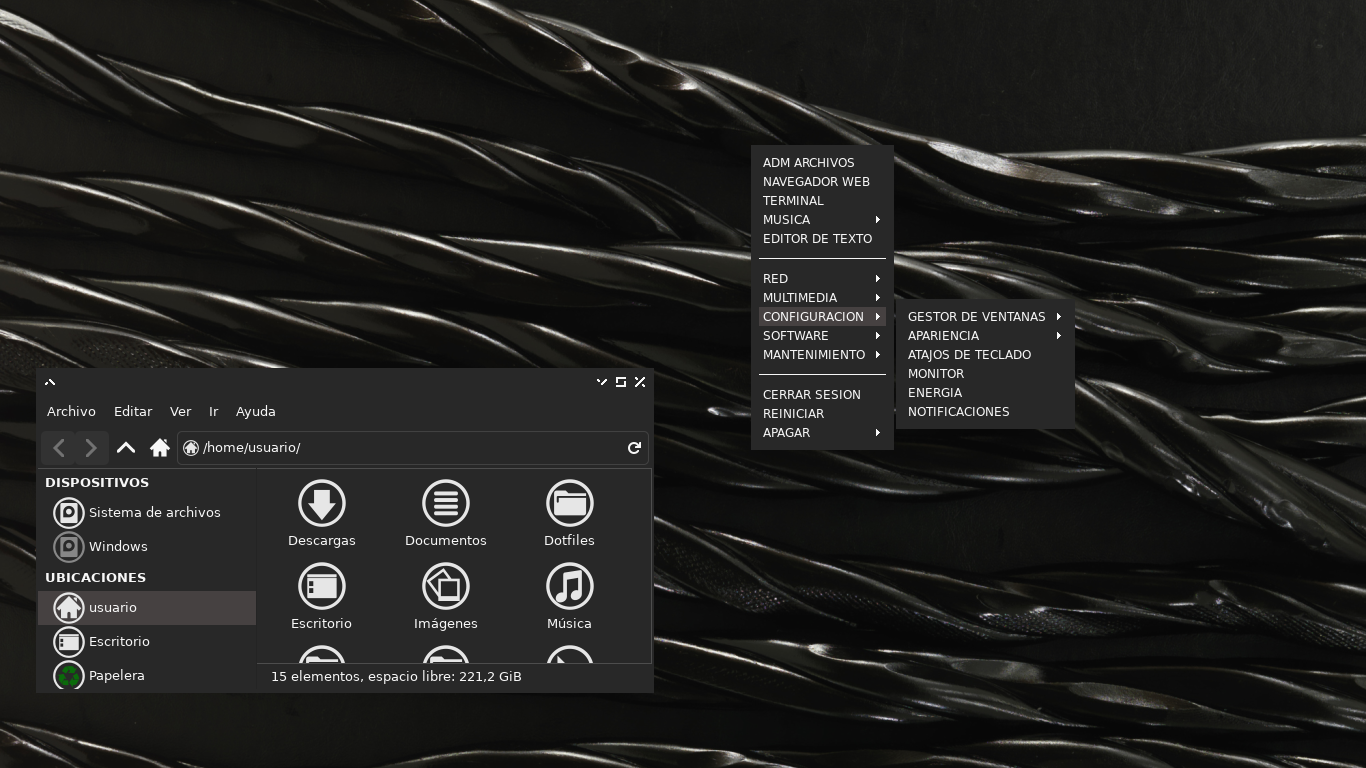Choose CERRAR SESION from menu
This screenshot has height=768, width=1366.
[822, 395]
